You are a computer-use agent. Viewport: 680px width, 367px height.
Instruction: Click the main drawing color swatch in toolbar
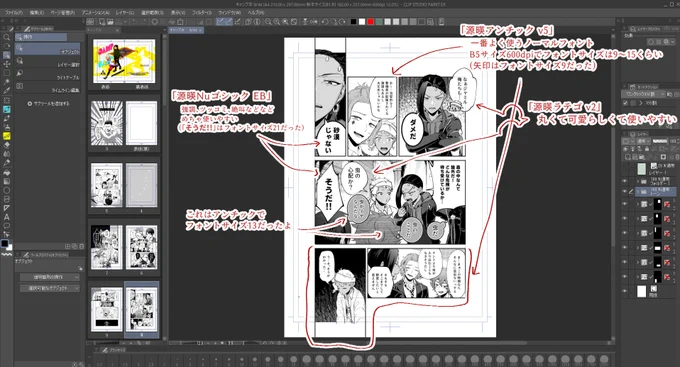[x=5, y=243]
